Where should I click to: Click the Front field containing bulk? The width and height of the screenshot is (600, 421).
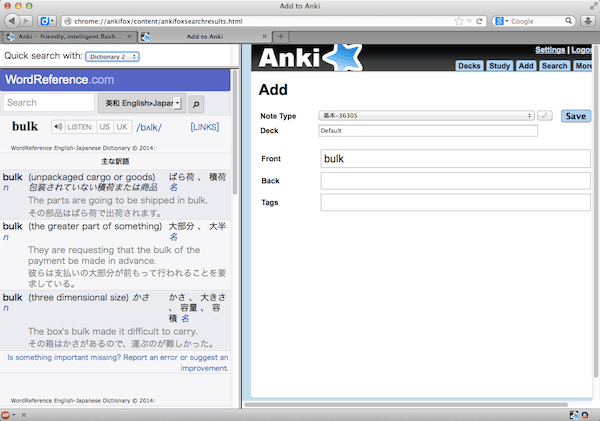pos(455,158)
